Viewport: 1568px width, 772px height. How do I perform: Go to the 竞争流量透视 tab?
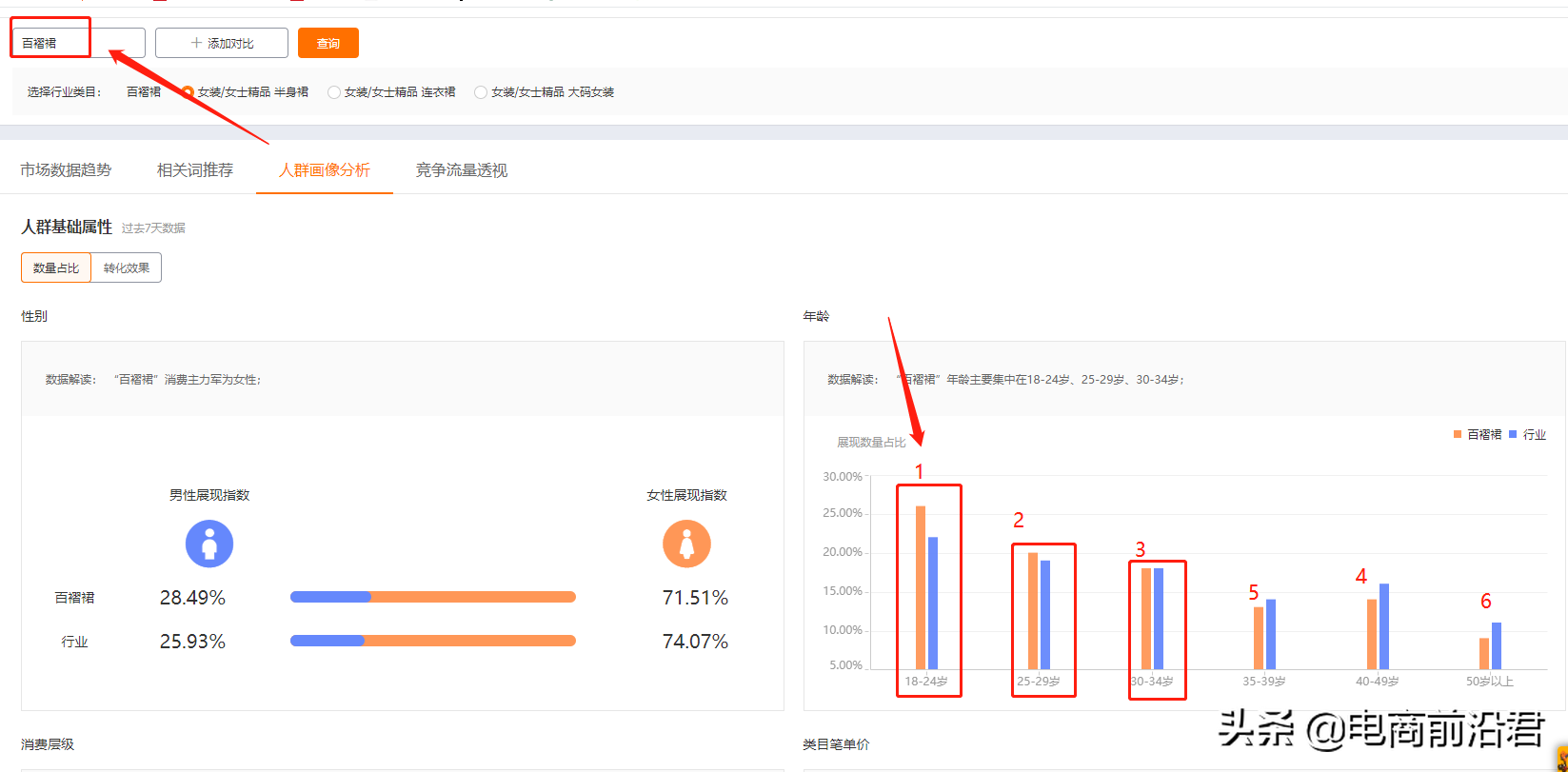462,170
